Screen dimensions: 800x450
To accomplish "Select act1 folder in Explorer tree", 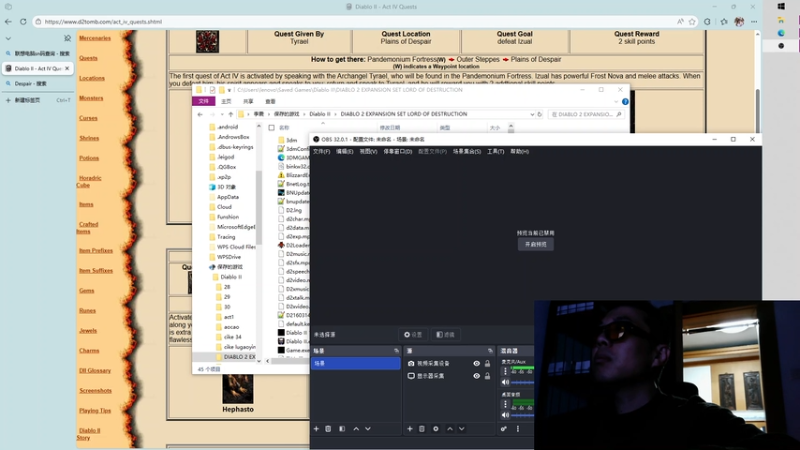I will [x=229, y=317].
